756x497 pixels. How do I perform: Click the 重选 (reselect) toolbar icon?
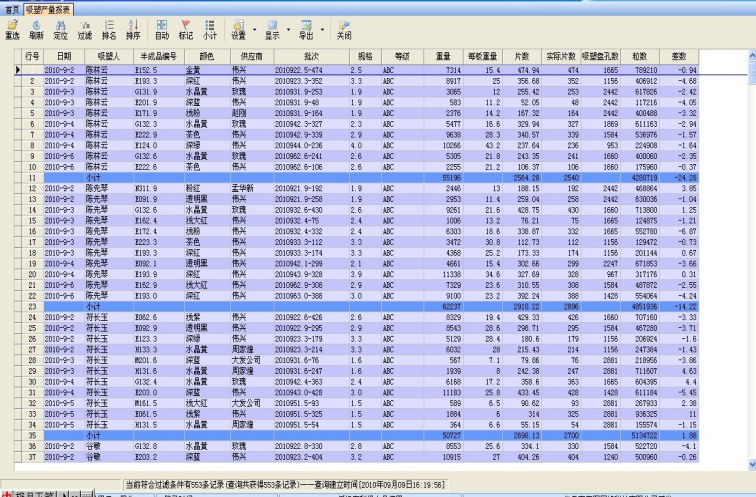point(13,27)
